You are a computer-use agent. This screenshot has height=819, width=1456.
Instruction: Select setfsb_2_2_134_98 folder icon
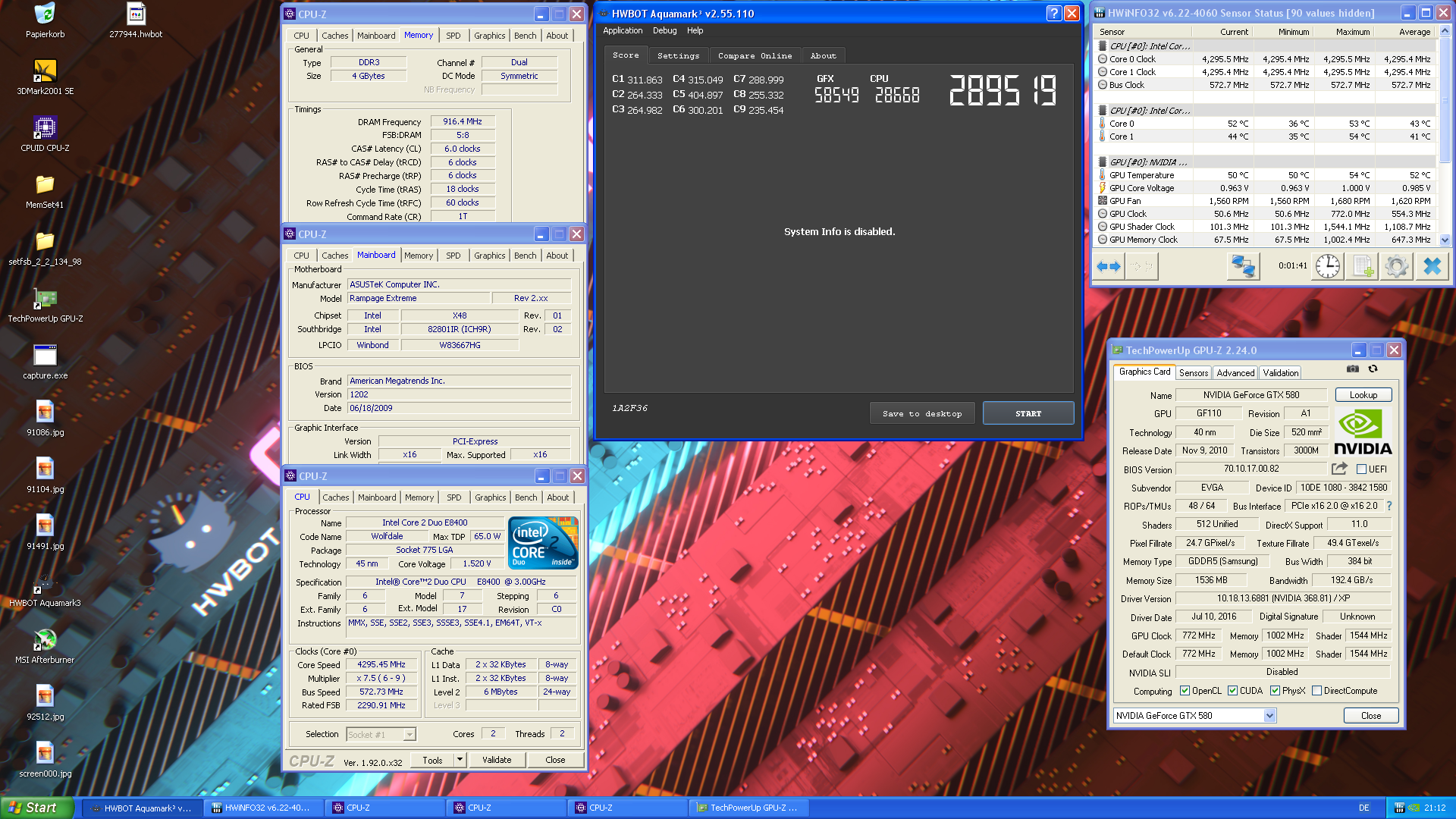click(x=45, y=247)
